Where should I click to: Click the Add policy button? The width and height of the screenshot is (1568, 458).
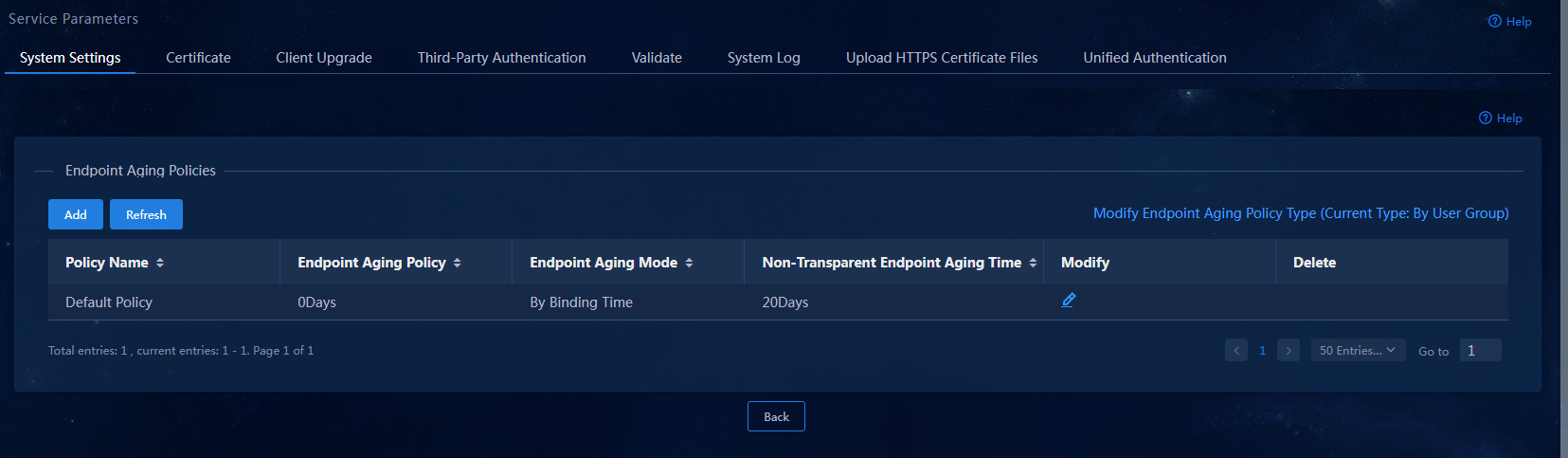[76, 214]
